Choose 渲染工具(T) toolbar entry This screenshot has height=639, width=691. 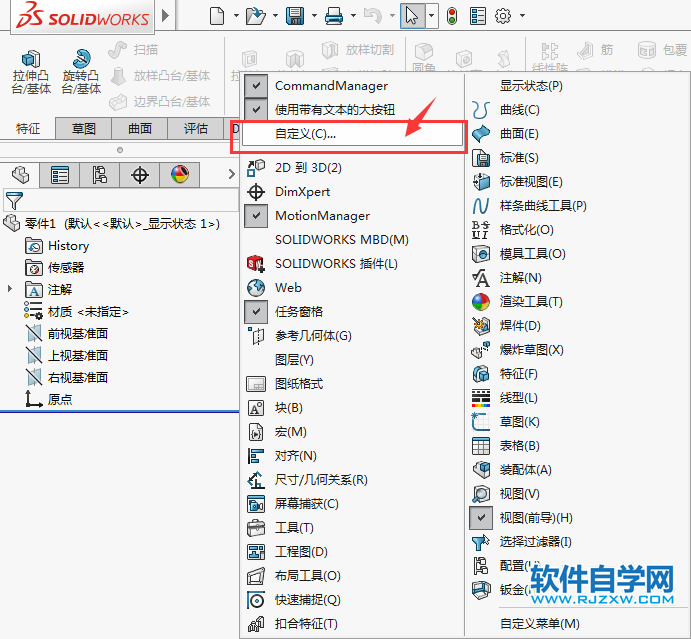(577, 301)
